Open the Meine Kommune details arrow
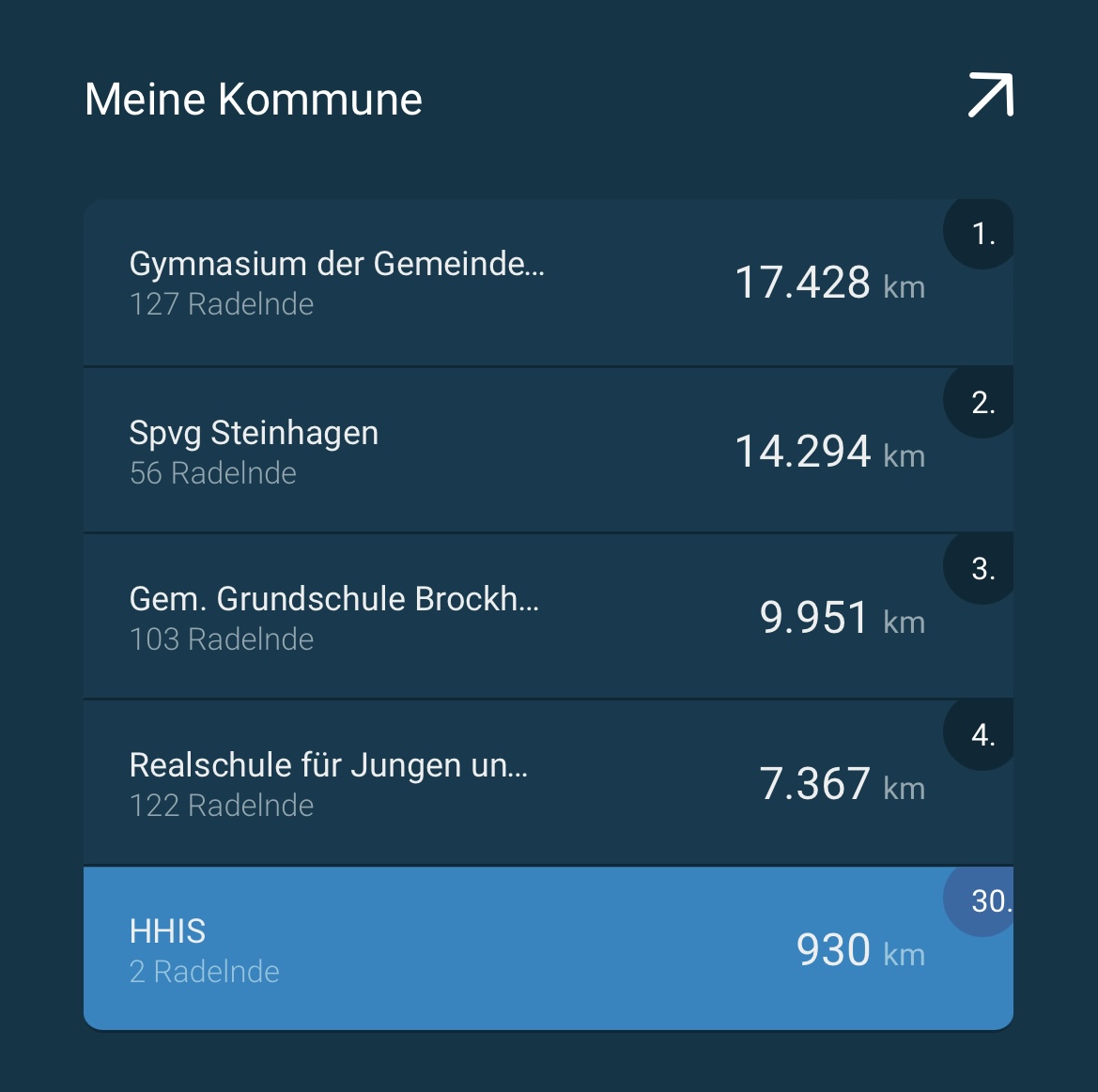This screenshot has width=1098, height=1092. (x=990, y=96)
